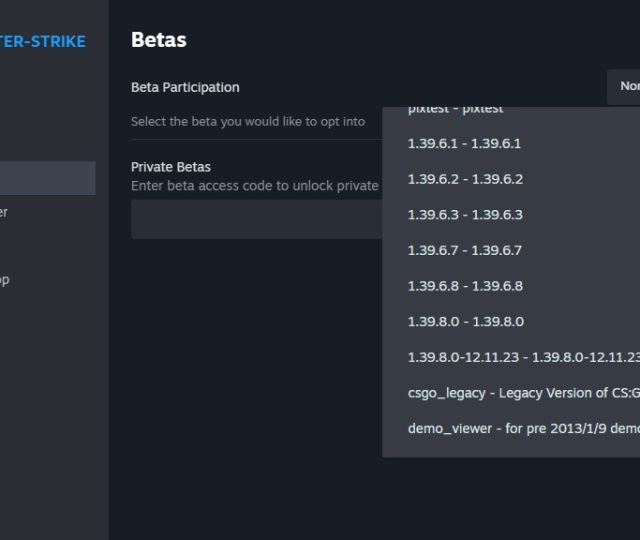
Task: Opt into the 1.39.8.0 beta branch
Action: point(465,321)
